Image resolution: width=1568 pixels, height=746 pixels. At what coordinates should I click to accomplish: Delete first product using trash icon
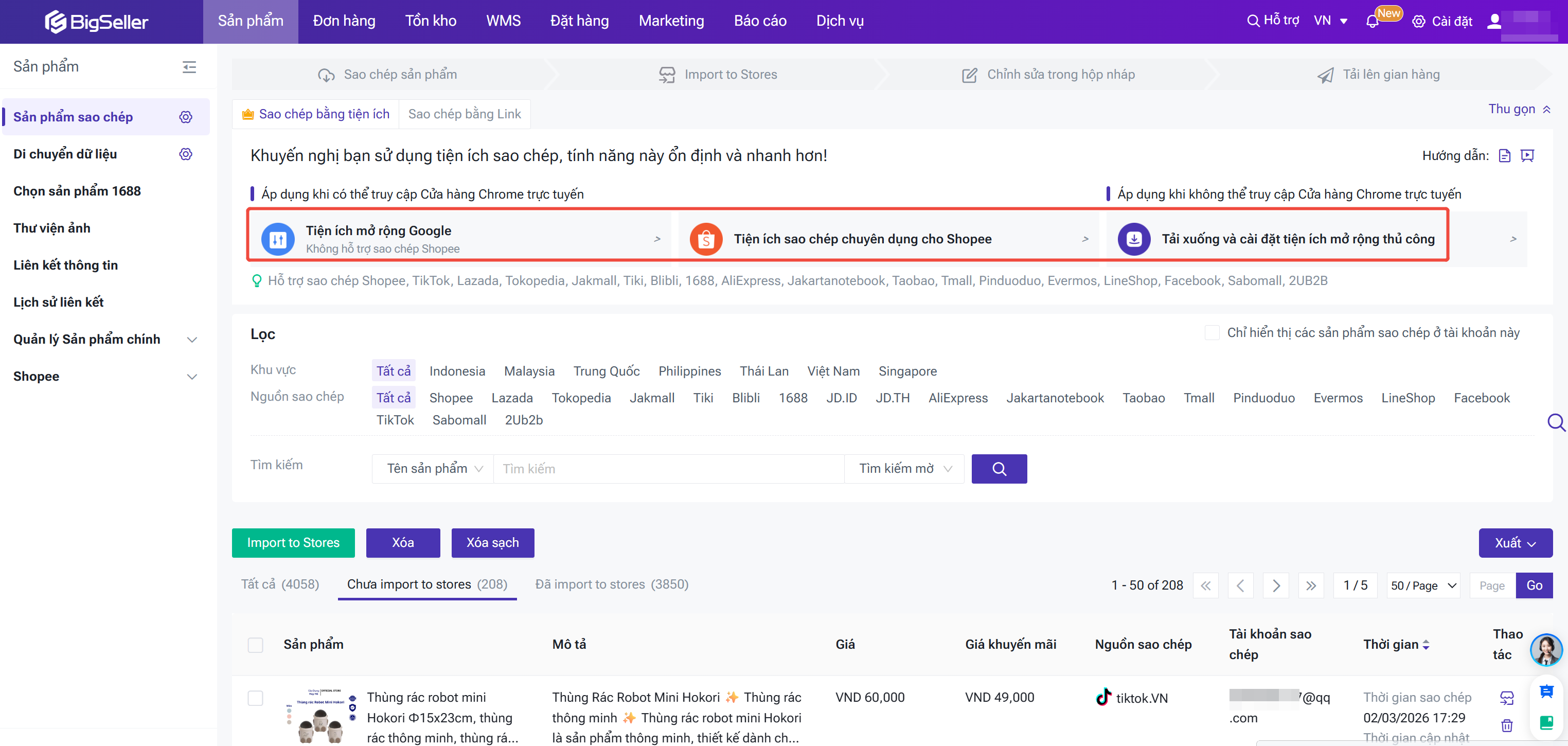tap(1506, 725)
